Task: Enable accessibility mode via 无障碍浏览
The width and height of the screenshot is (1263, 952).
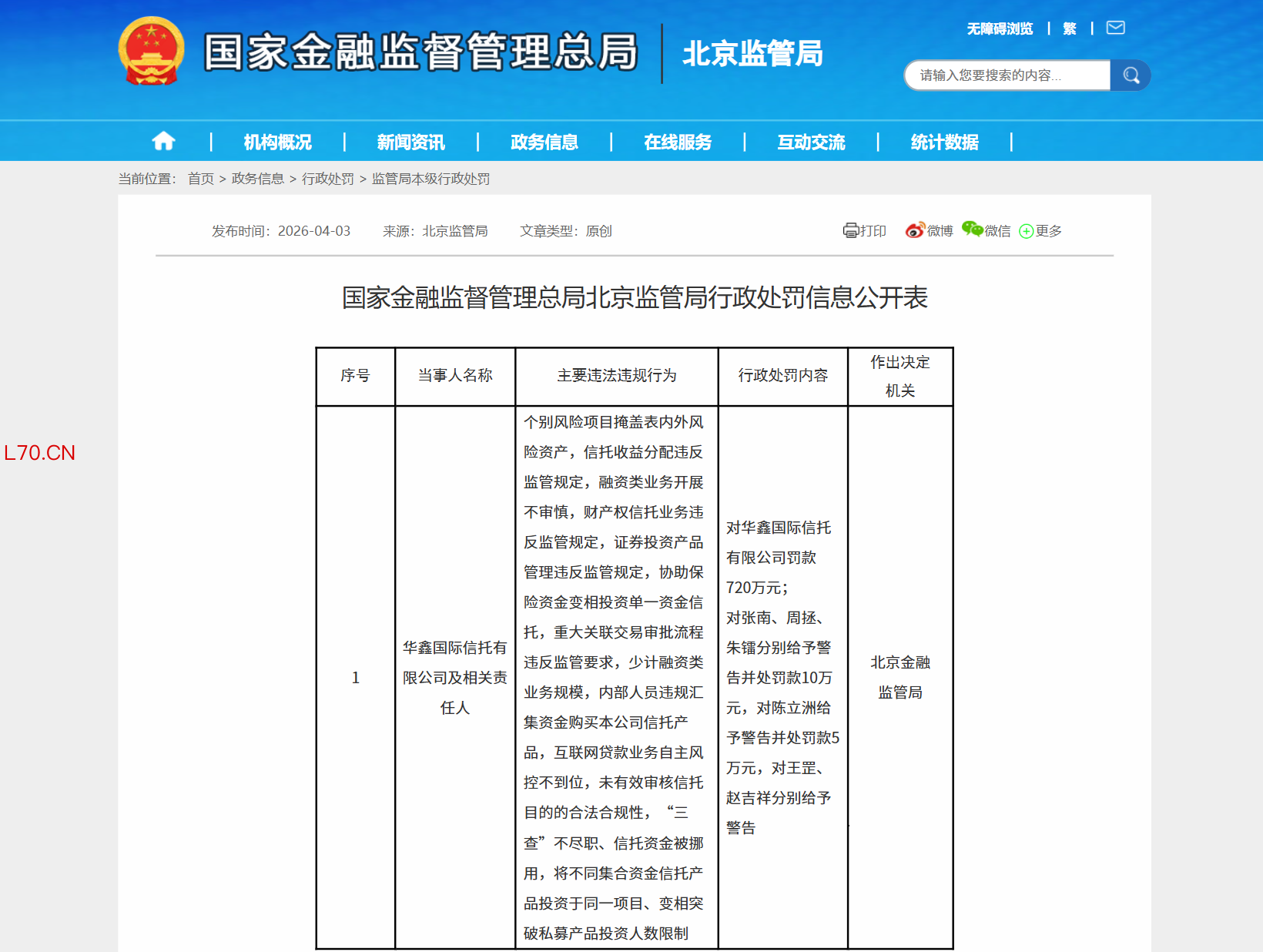Action: [1000, 28]
